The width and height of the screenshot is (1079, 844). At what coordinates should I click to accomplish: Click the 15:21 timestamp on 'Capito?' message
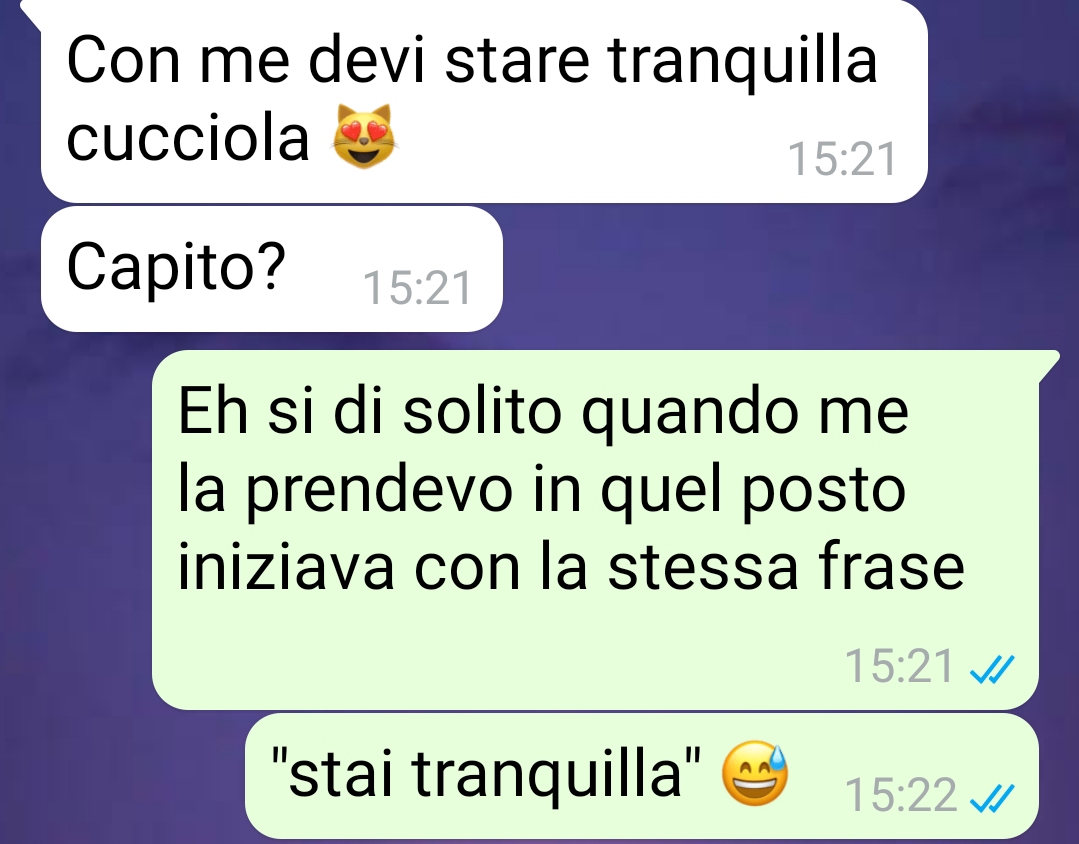[417, 288]
